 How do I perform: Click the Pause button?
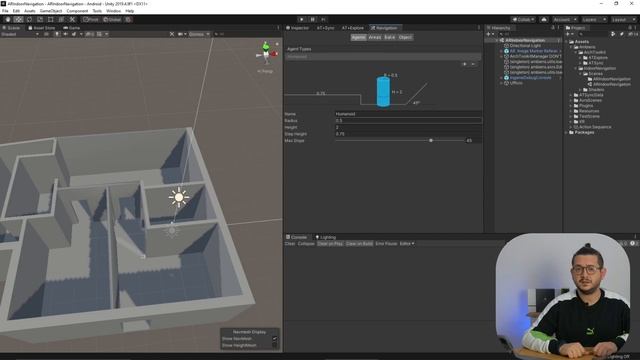click(x=313, y=19)
